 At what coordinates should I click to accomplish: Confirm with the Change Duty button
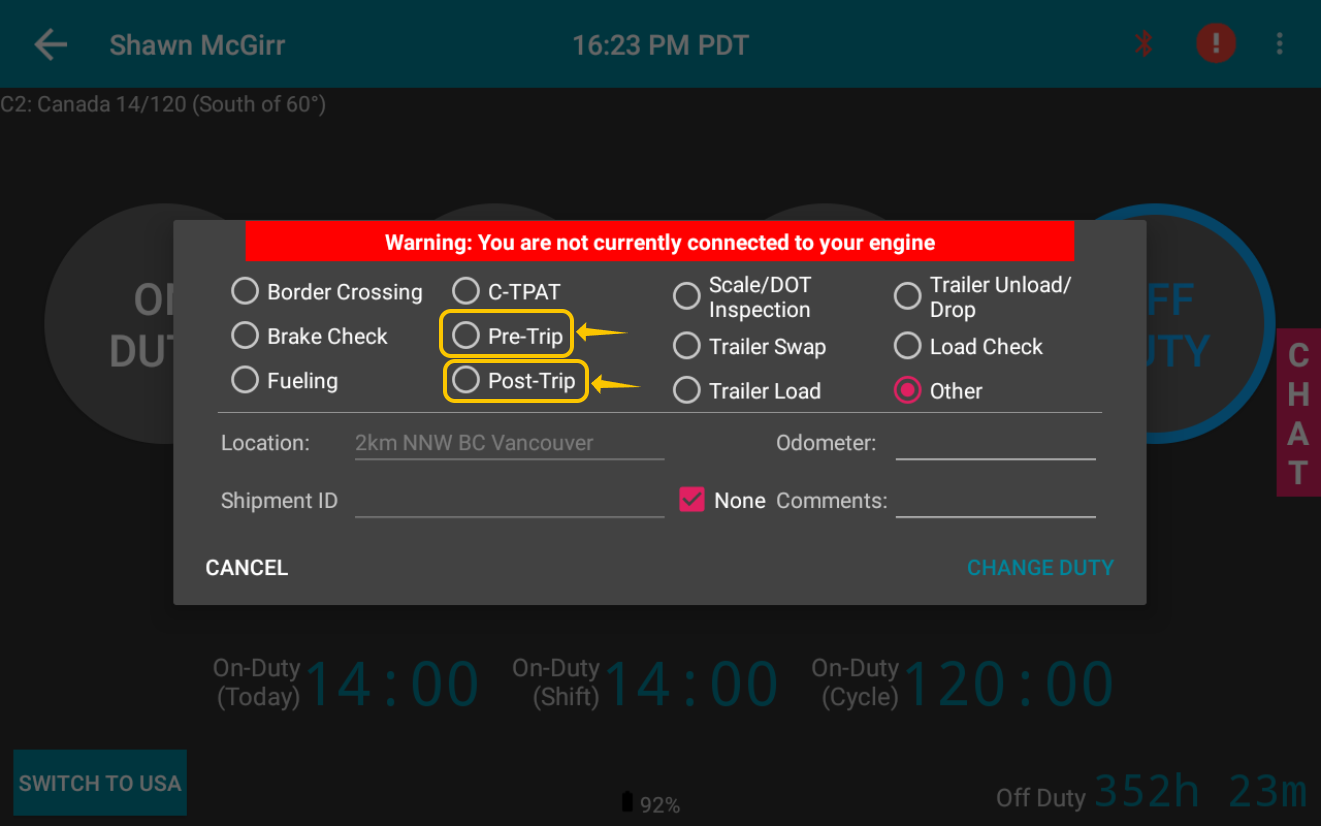(x=1040, y=568)
